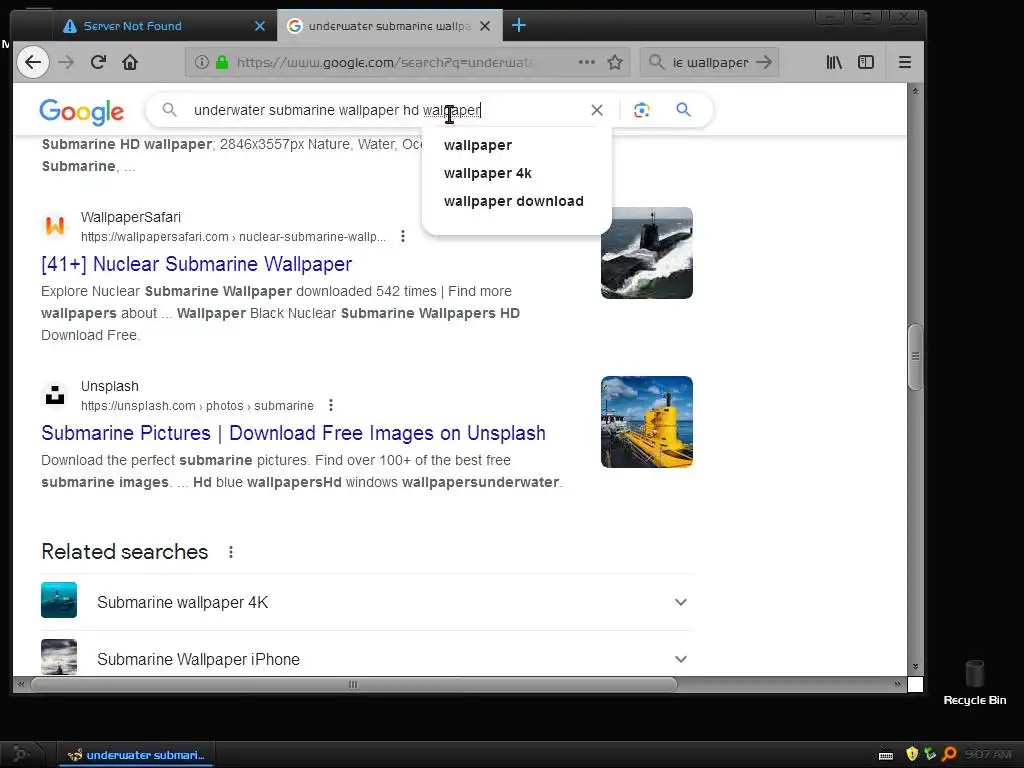Click the horizontal scrollbar thumb
Image resolution: width=1024 pixels, height=768 pixels.
coord(353,684)
